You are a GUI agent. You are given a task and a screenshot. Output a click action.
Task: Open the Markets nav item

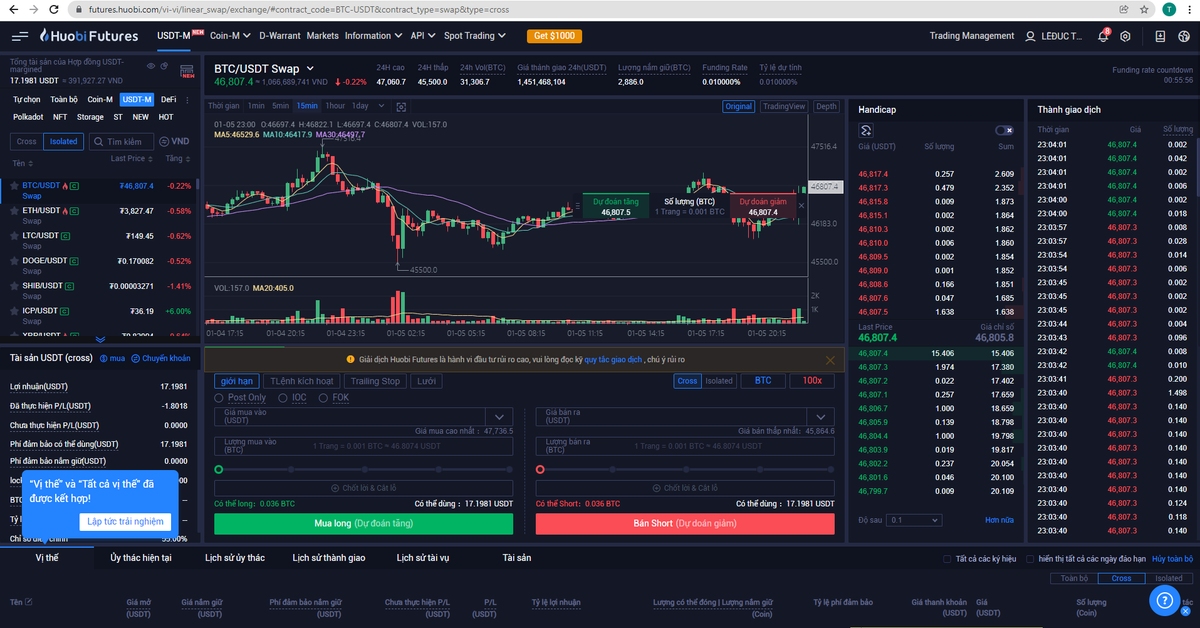323,36
